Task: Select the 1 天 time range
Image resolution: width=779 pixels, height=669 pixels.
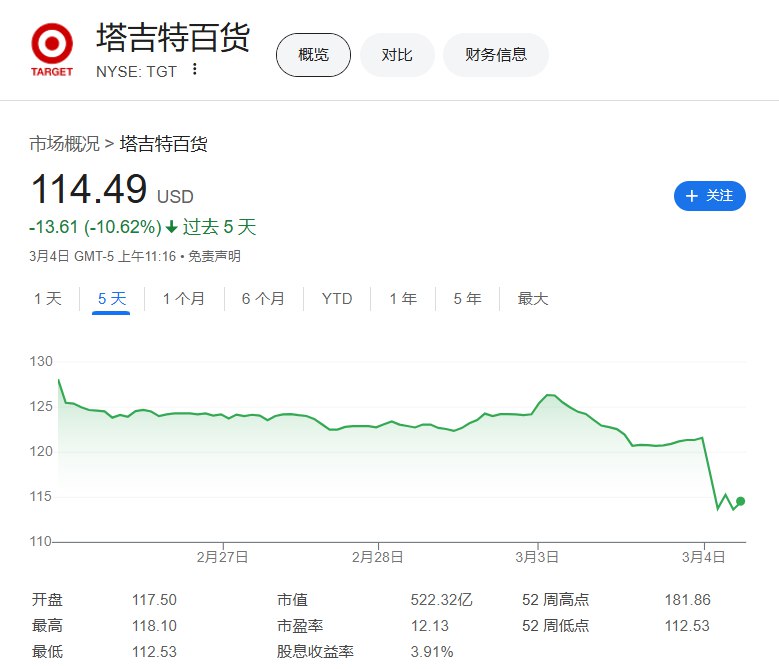Action: [48, 298]
